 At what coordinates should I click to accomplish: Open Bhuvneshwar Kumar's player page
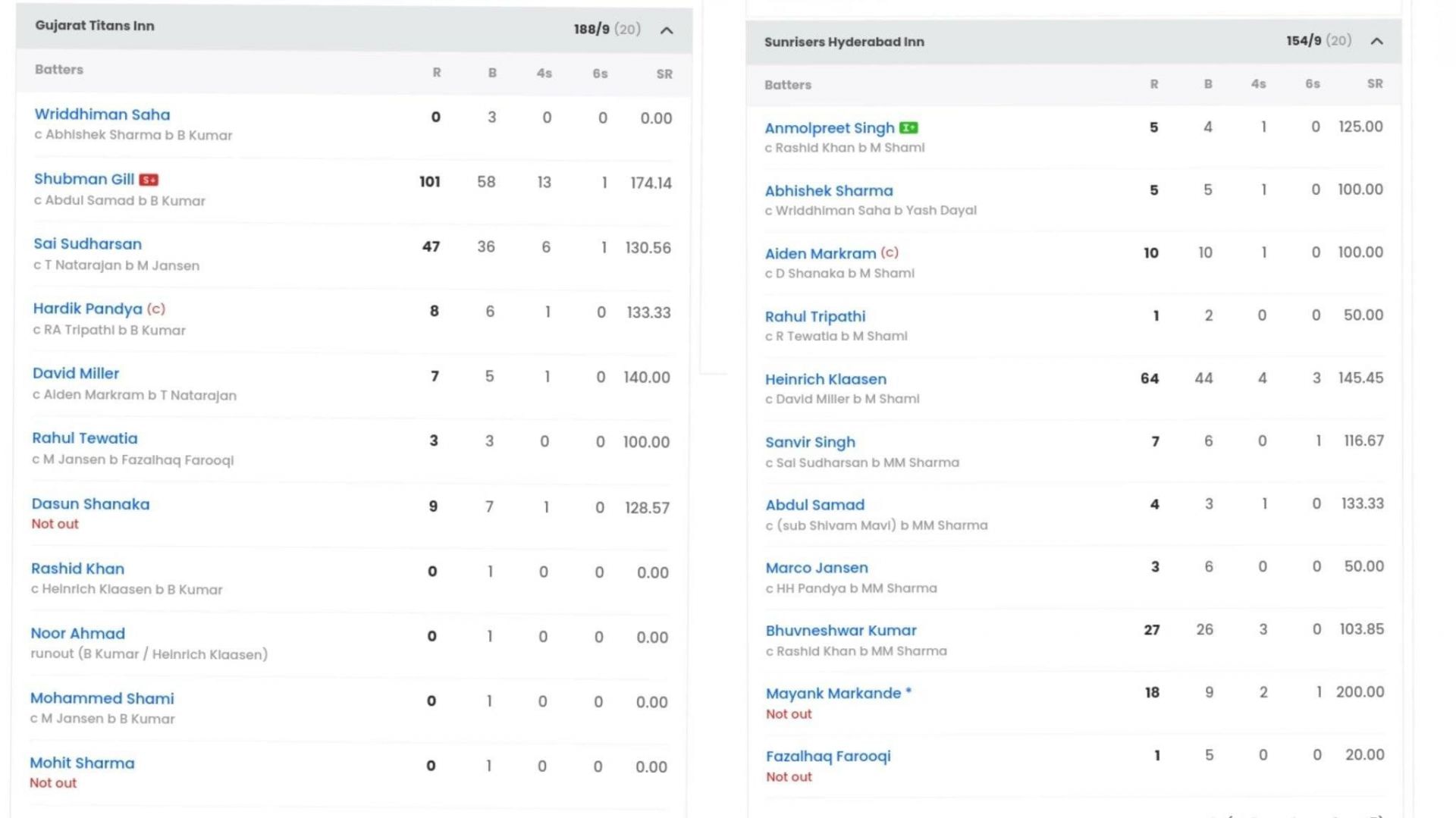coord(840,631)
